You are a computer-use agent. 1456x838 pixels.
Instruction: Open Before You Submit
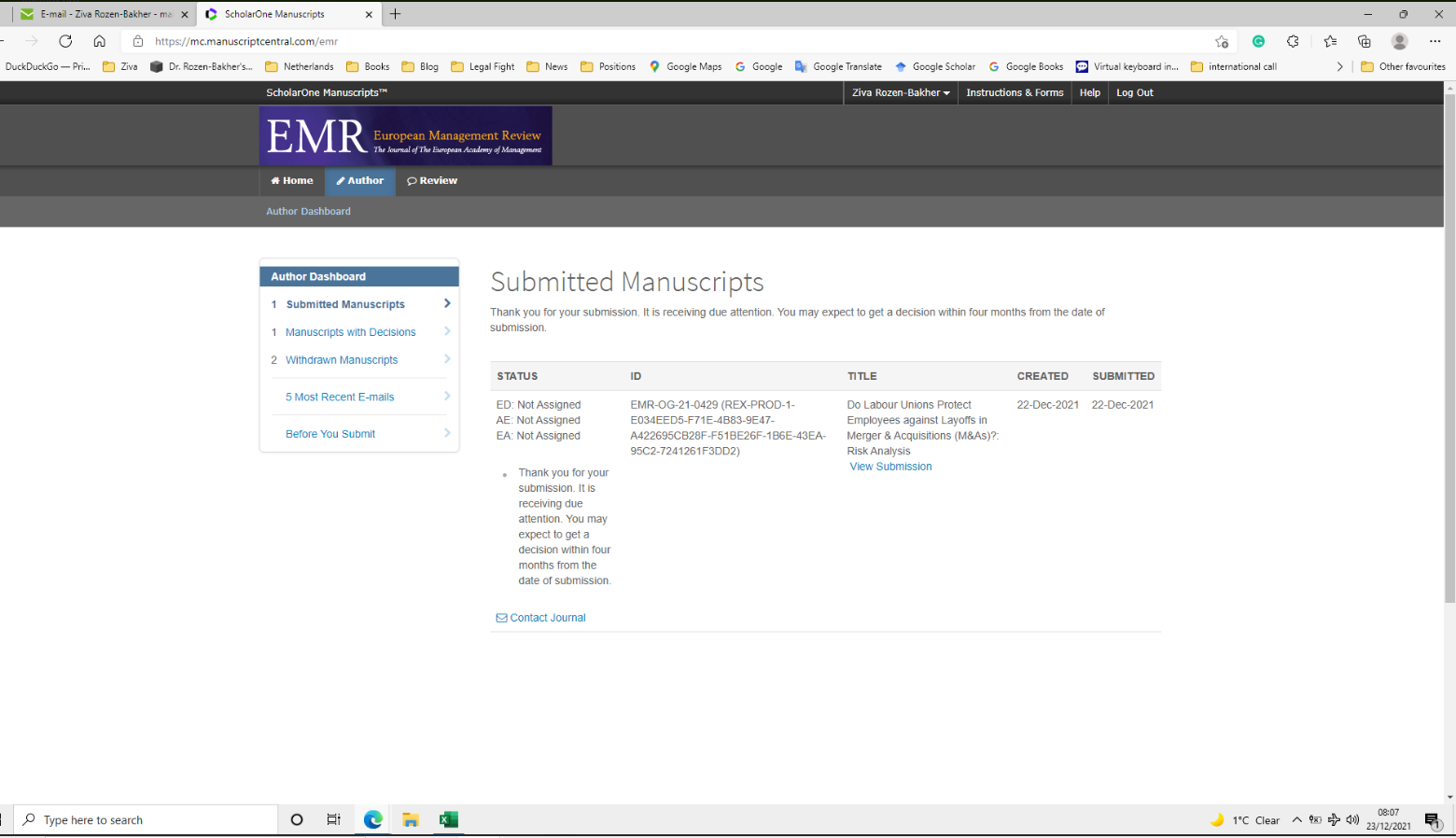point(330,434)
